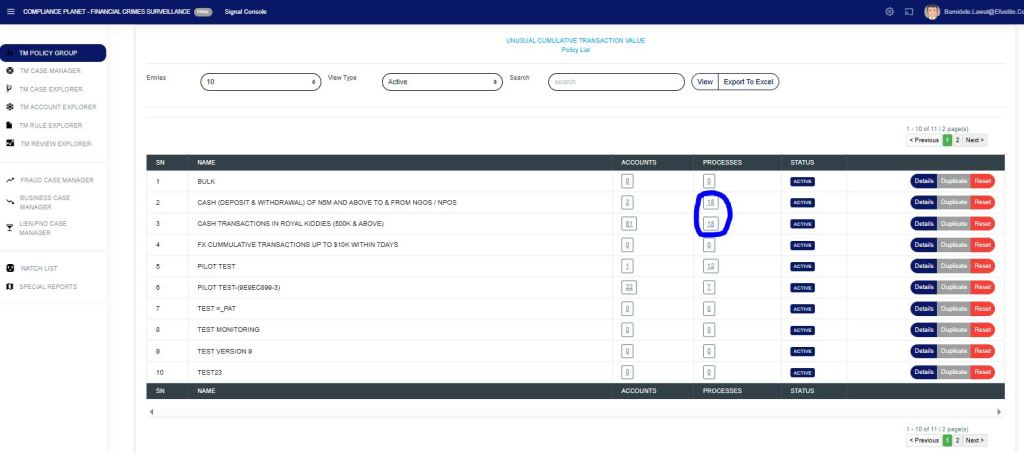Click the Special Reports map icon
Image resolution: width=1024 pixels, height=453 pixels.
click(x=10, y=287)
